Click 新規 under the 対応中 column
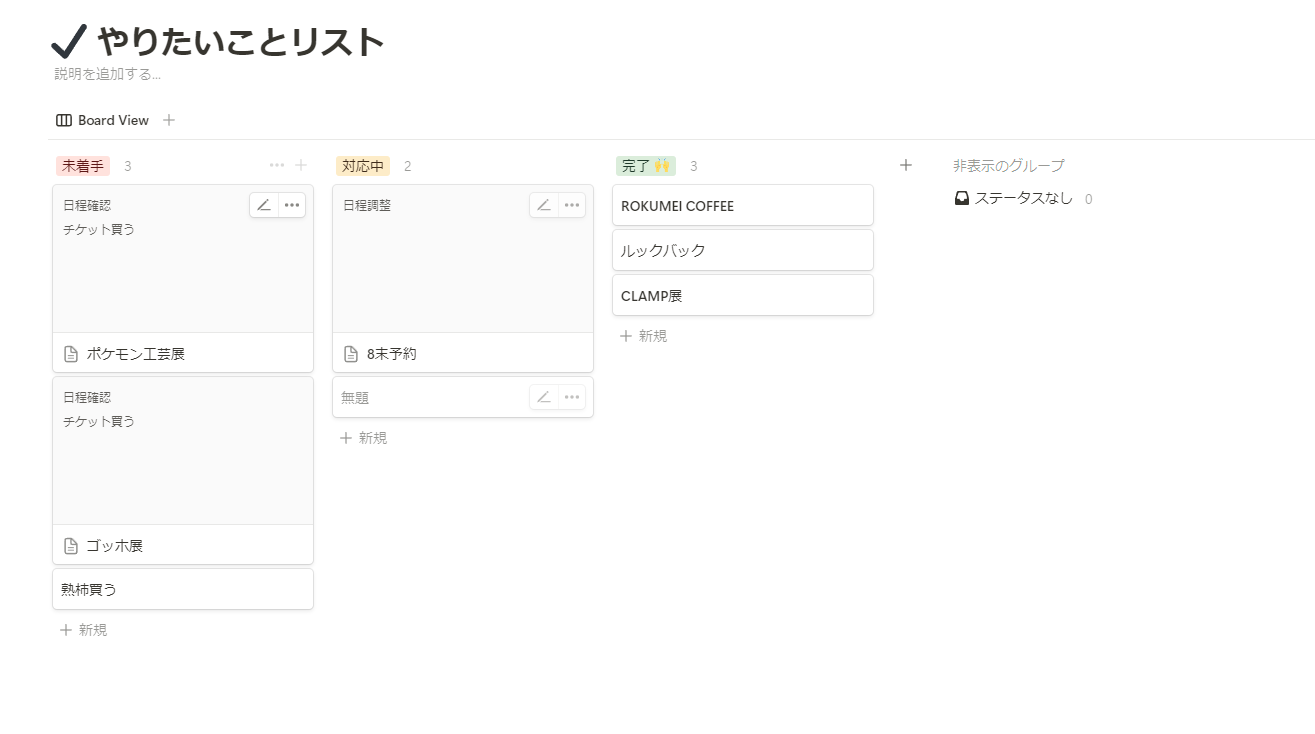The image size is (1315, 734). pos(364,438)
